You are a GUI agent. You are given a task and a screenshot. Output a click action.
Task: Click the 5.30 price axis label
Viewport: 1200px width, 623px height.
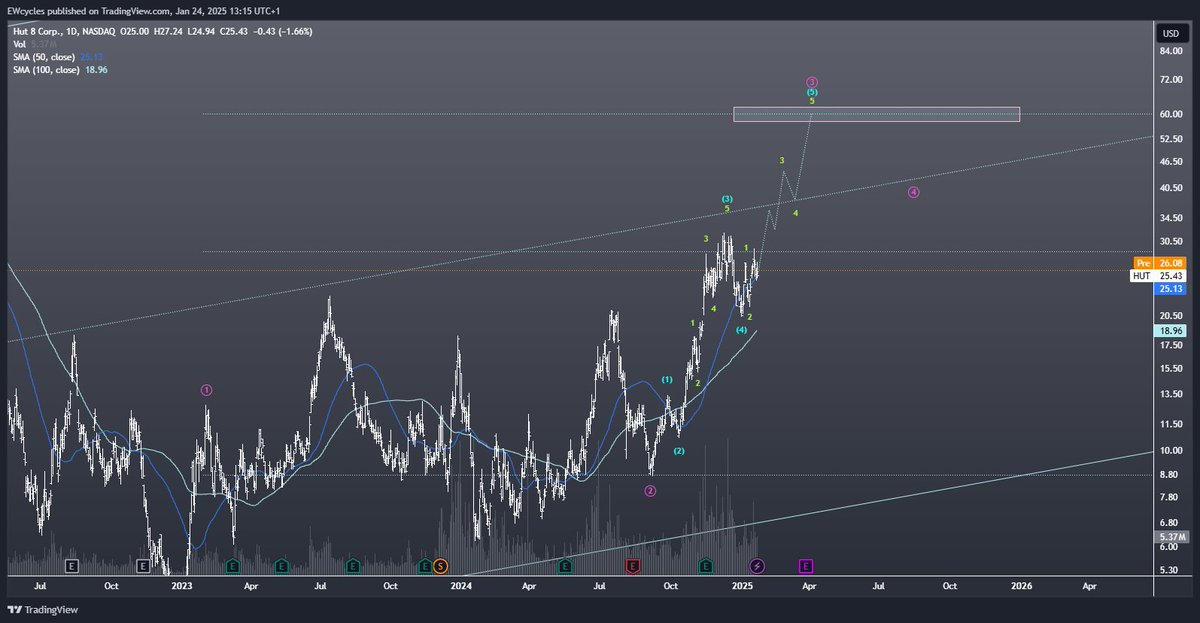tap(1170, 571)
